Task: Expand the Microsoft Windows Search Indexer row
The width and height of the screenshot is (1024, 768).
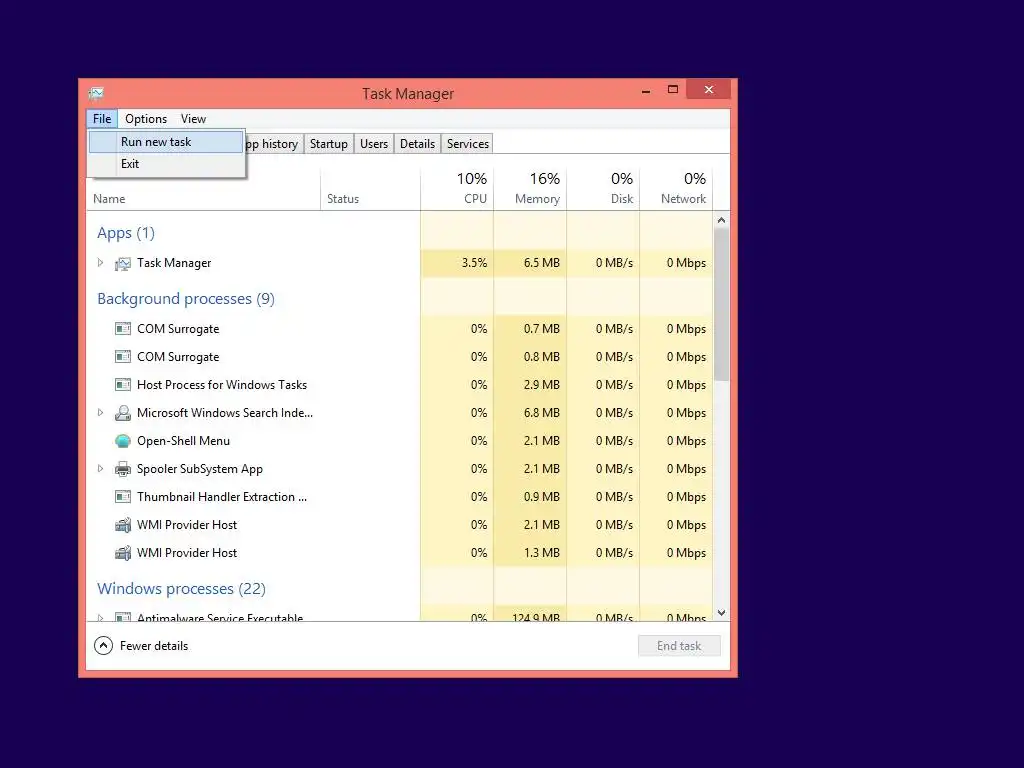Action: (x=101, y=413)
